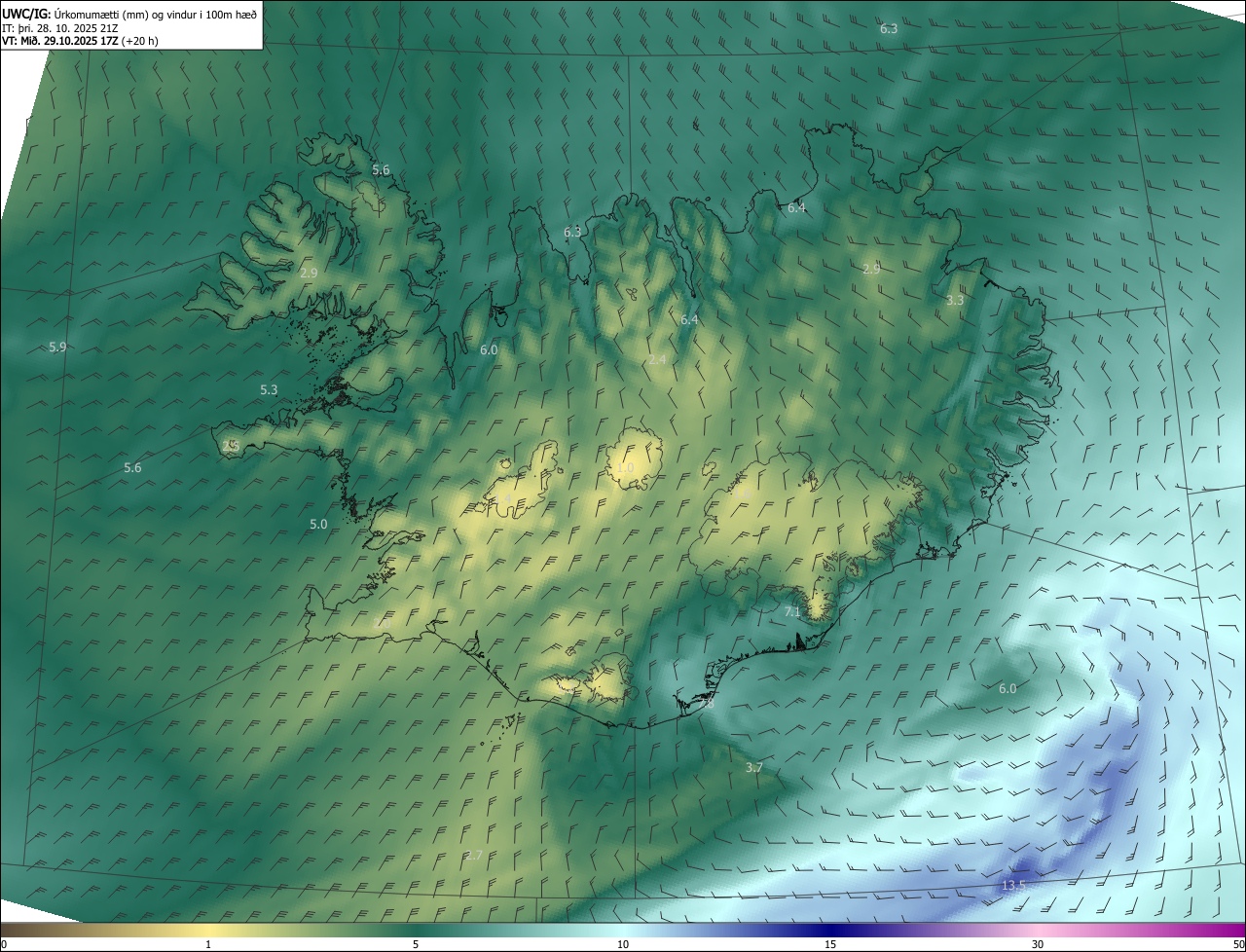Click the 2.7 value in the yellow southern plume
This screenshot has height=952, width=1246.
point(474,855)
